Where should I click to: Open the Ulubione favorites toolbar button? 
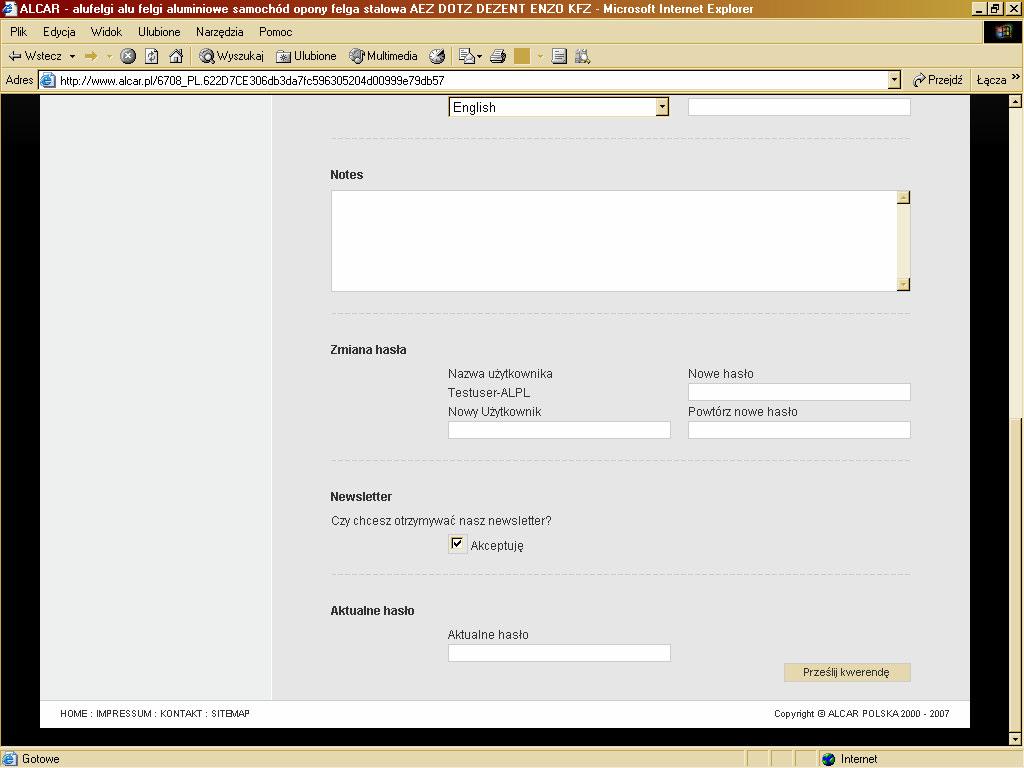click(306, 56)
